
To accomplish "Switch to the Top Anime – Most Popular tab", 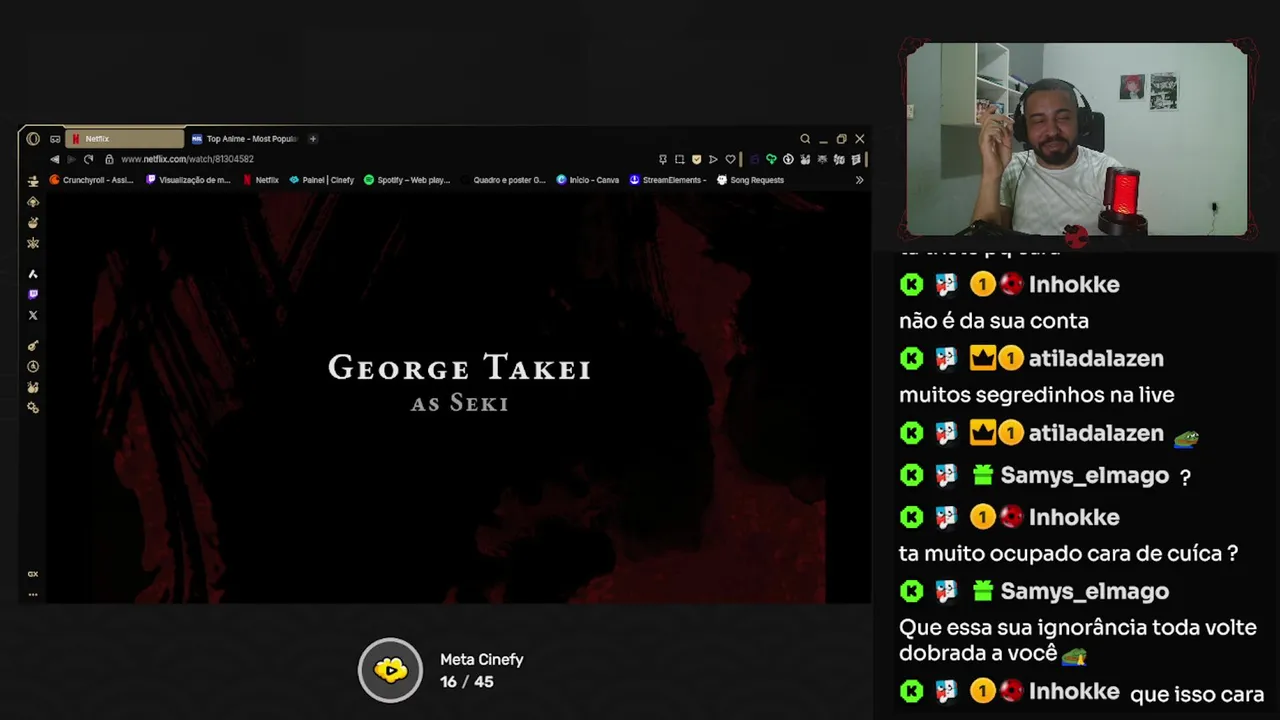I will [x=245, y=139].
